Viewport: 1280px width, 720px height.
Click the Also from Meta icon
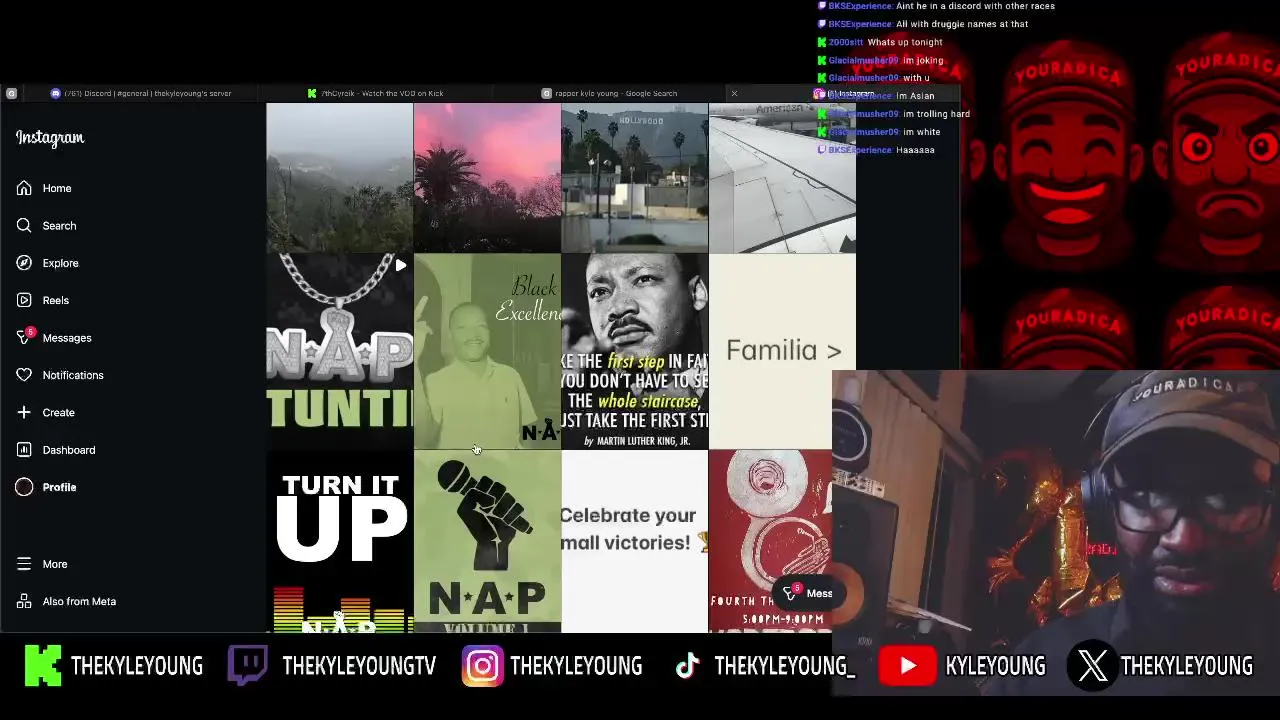click(24, 601)
